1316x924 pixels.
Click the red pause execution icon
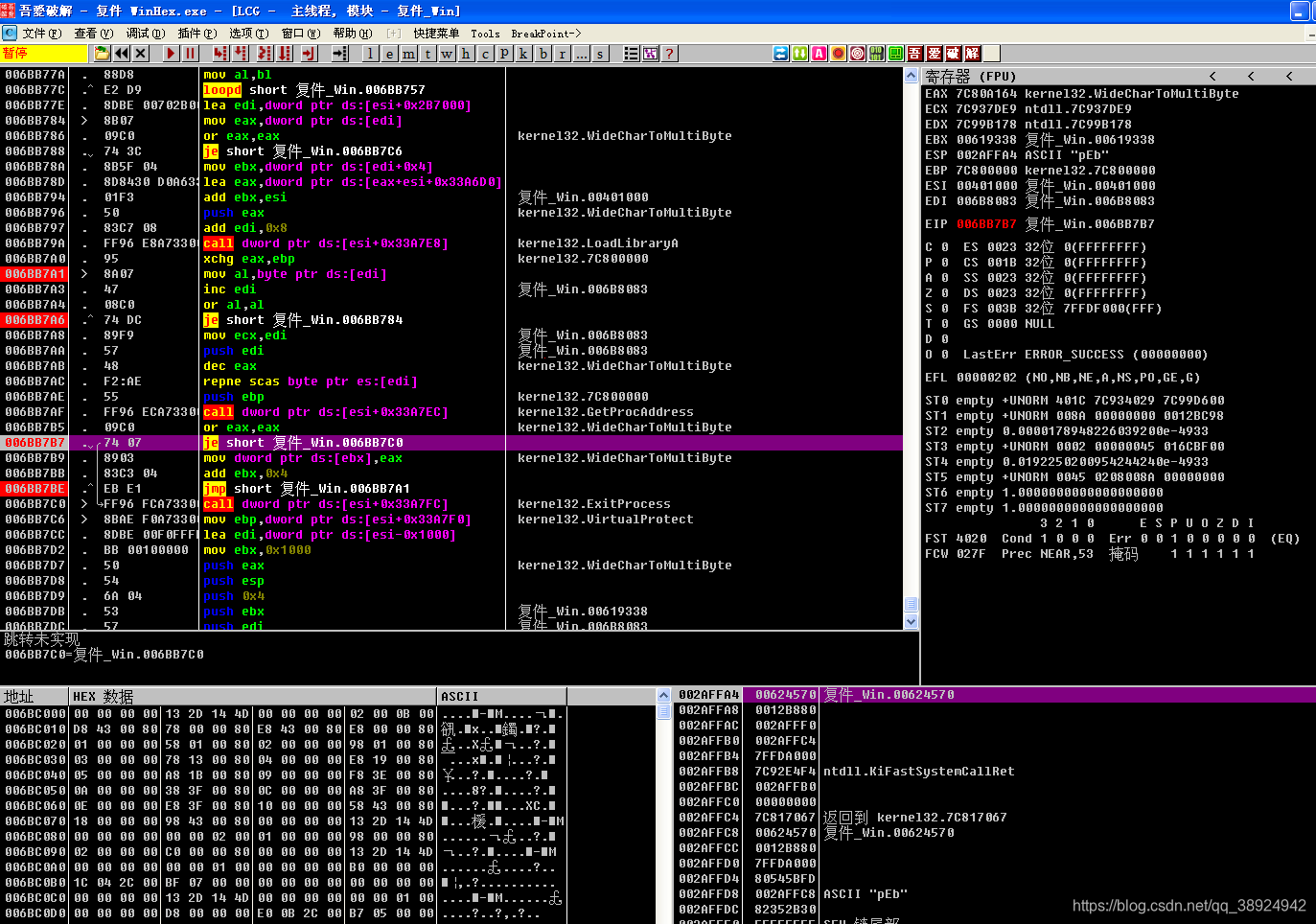pos(191,54)
